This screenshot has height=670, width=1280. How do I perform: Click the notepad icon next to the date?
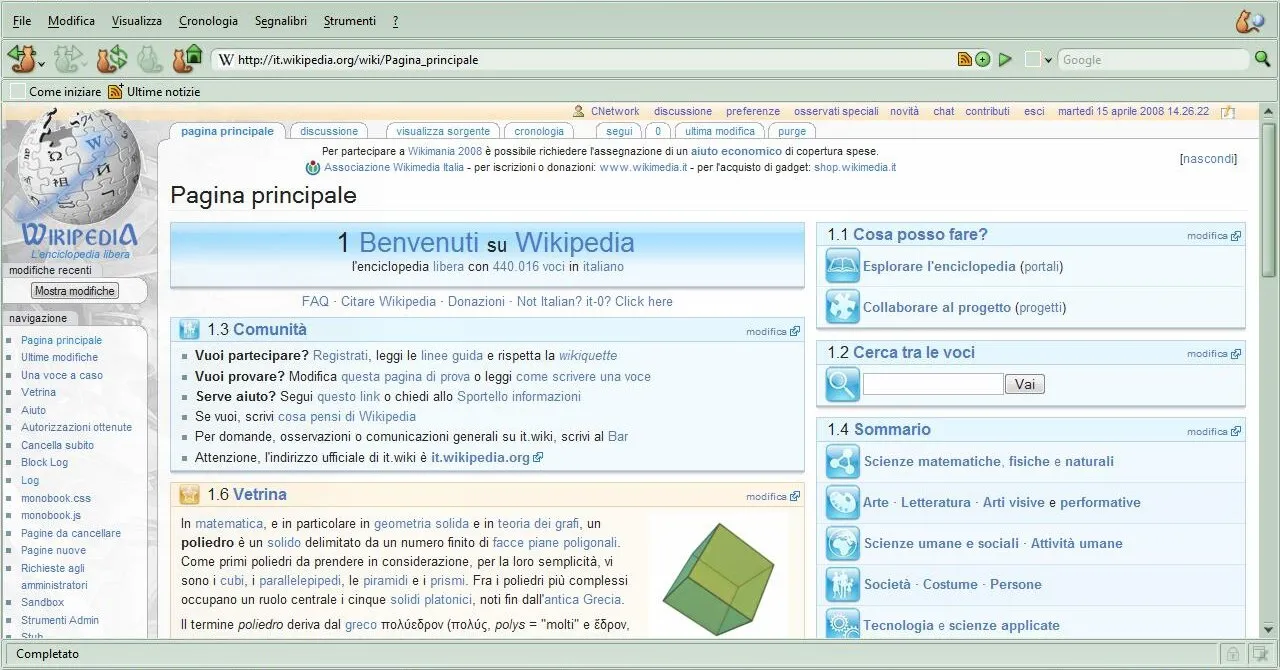[1228, 111]
